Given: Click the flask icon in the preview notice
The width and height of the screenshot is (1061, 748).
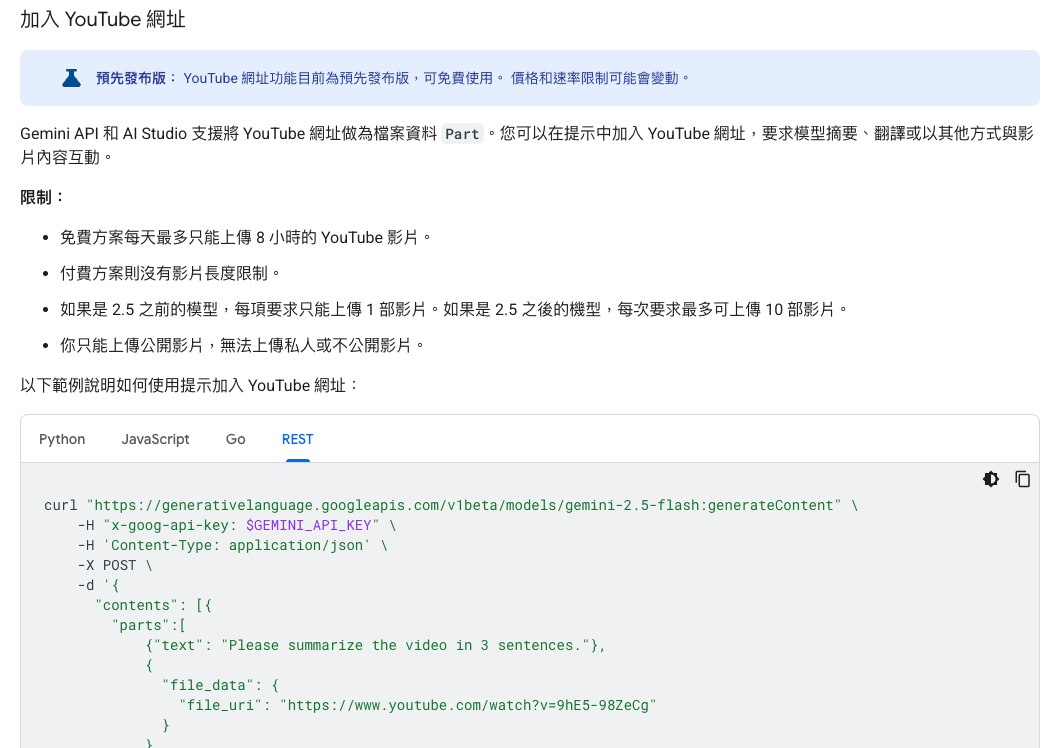Looking at the screenshot, I should (71, 78).
